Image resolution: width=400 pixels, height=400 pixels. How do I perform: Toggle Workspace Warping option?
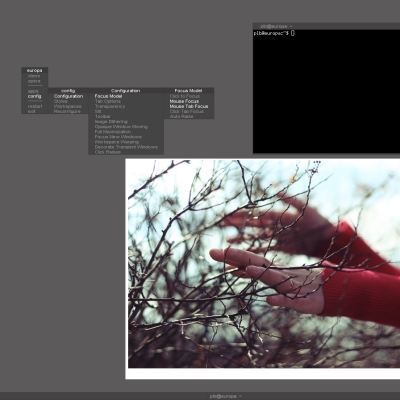click(x=126, y=142)
